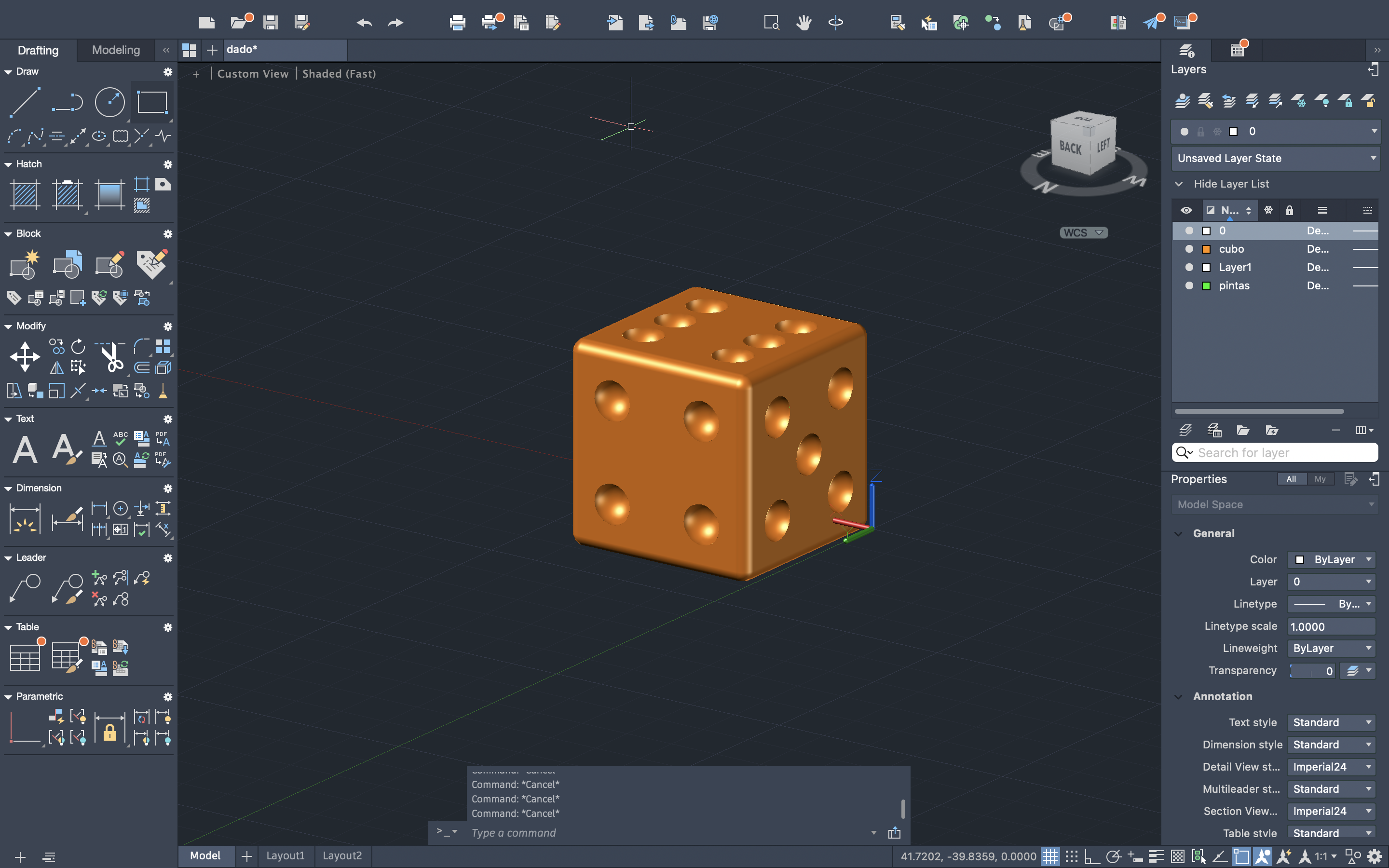Screen dimensions: 1389x868
Task: Toggle grid display in status bar
Action: point(1050,856)
